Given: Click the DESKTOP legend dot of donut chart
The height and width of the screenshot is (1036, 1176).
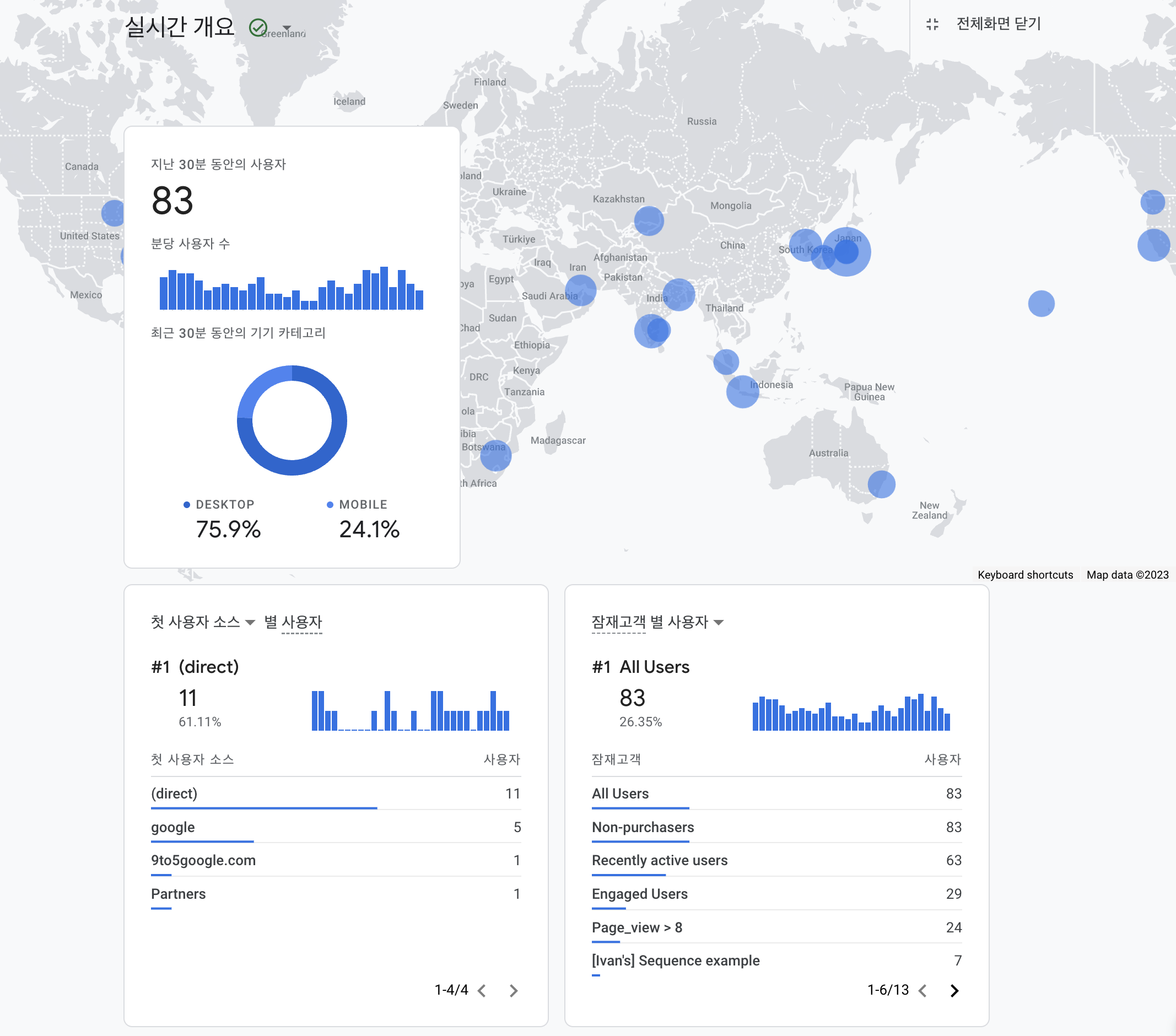Looking at the screenshot, I should coord(186,504).
